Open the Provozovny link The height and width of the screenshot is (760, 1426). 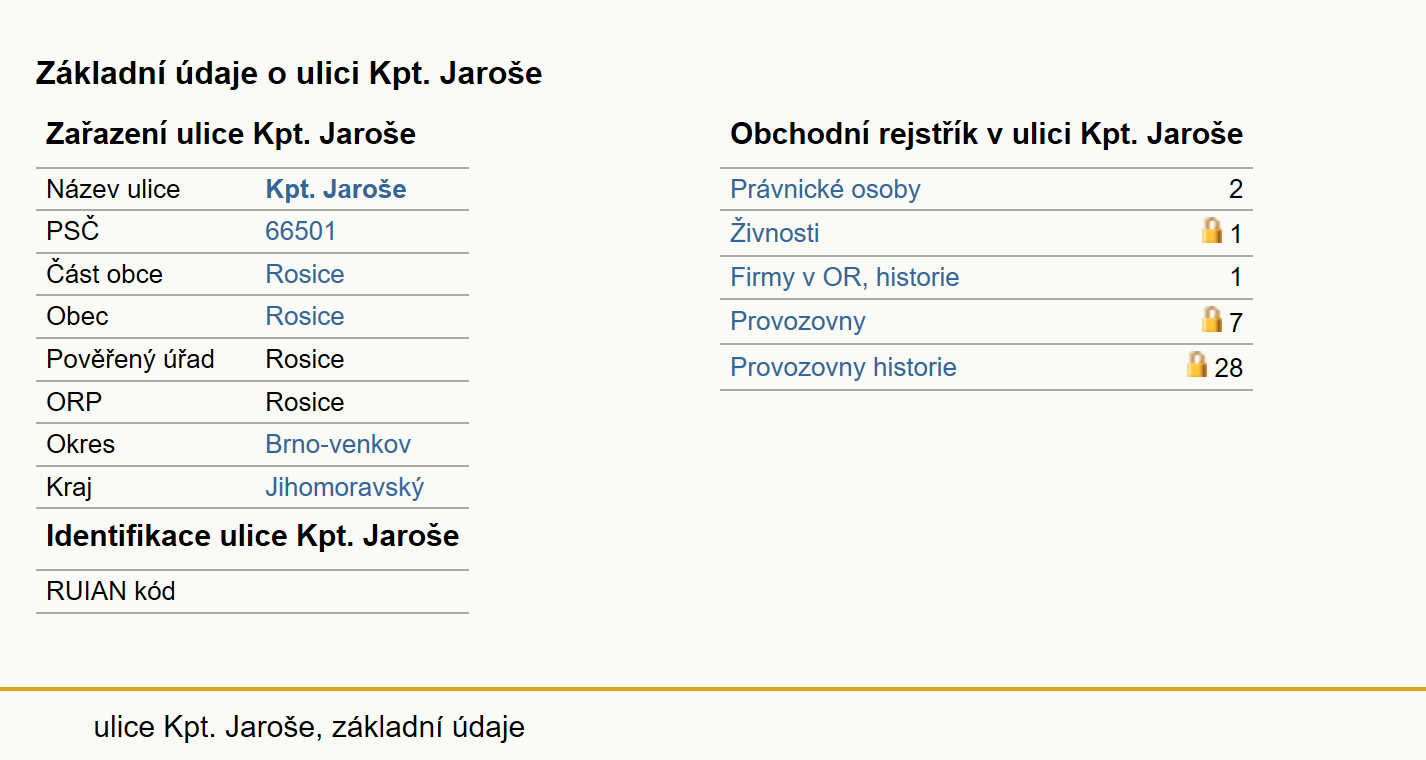(798, 321)
